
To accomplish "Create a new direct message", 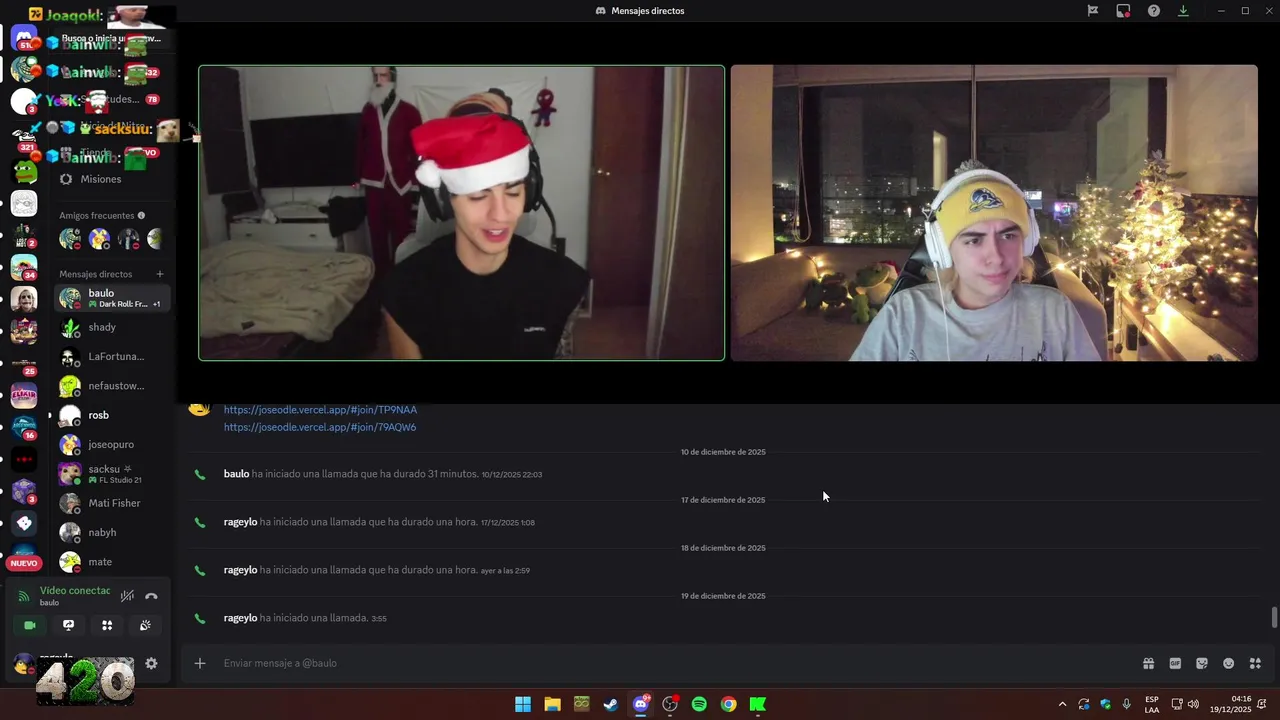I will 160,274.
